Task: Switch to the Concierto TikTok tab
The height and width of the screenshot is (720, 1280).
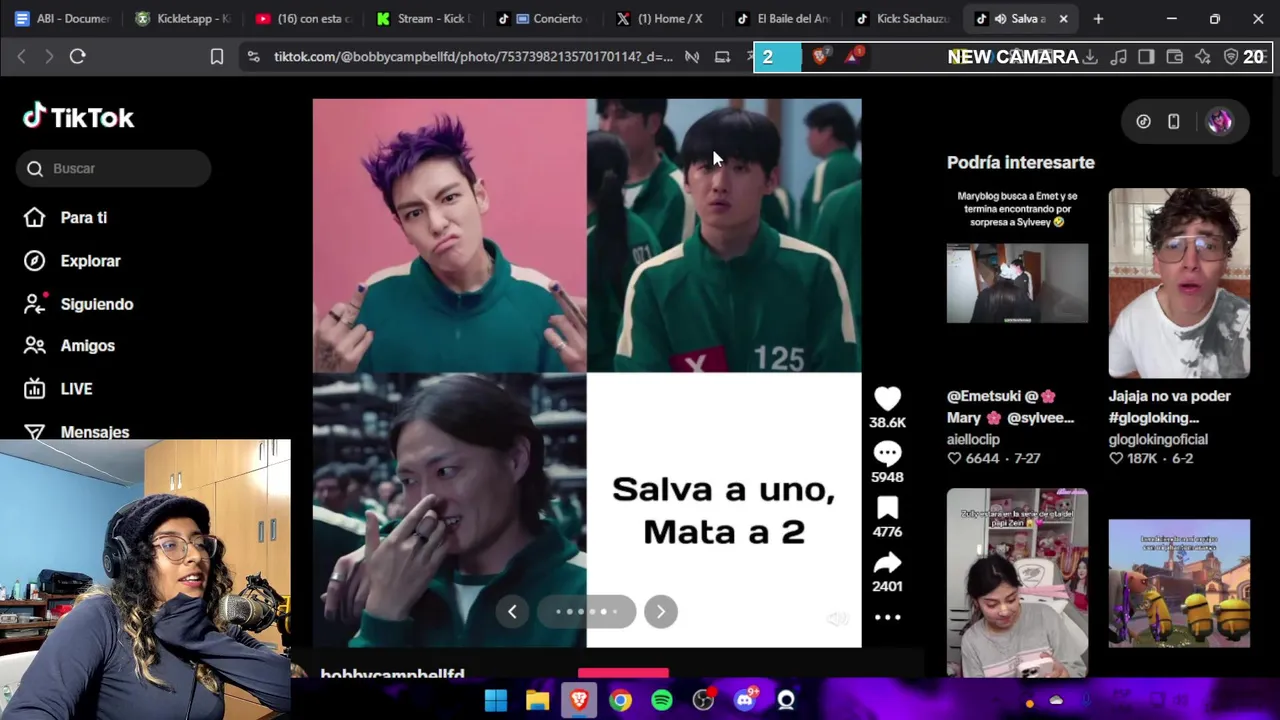Action: (545, 18)
